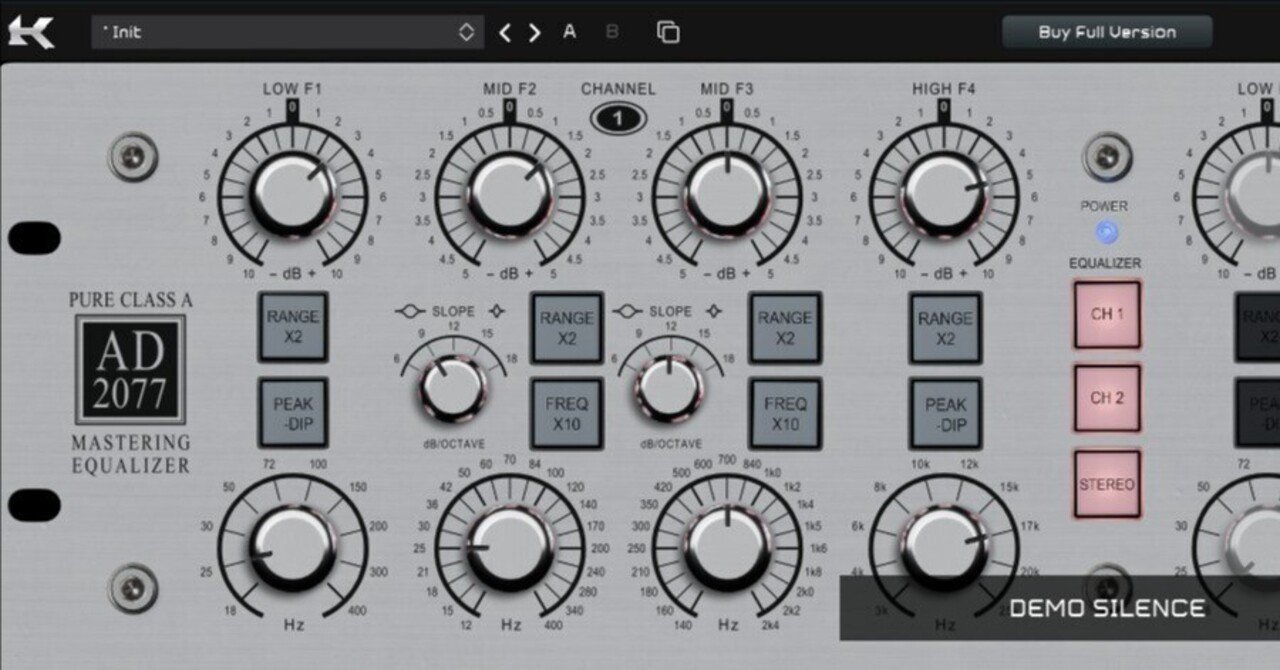Click the MID F2 frequency Hz knob

pyautogui.click(x=510, y=549)
